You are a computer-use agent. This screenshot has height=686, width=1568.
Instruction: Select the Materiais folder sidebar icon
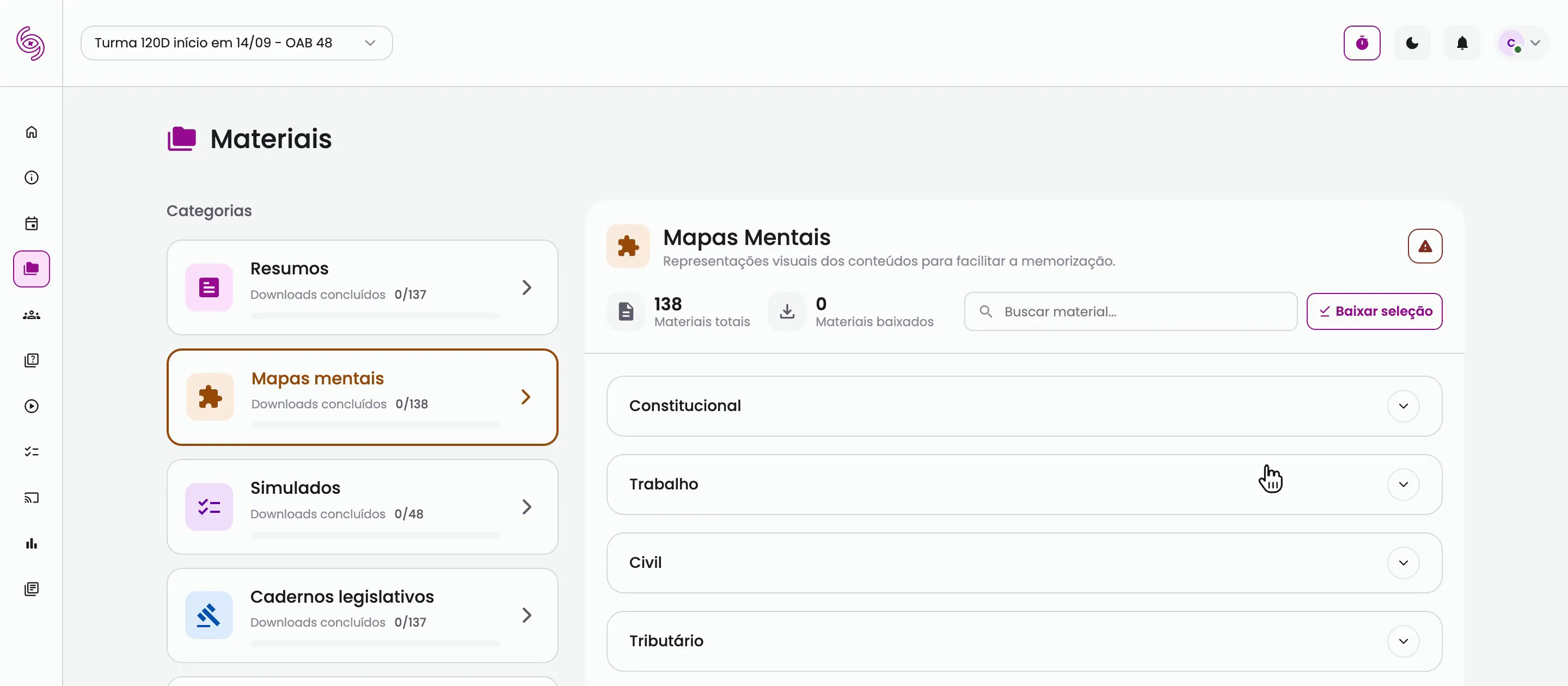(x=32, y=269)
